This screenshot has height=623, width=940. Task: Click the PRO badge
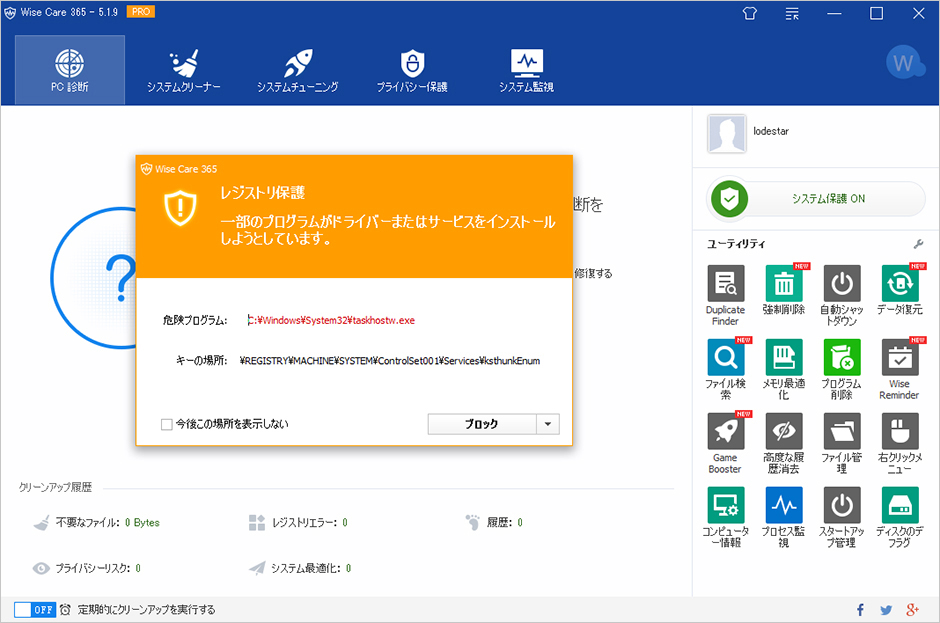click(x=141, y=11)
